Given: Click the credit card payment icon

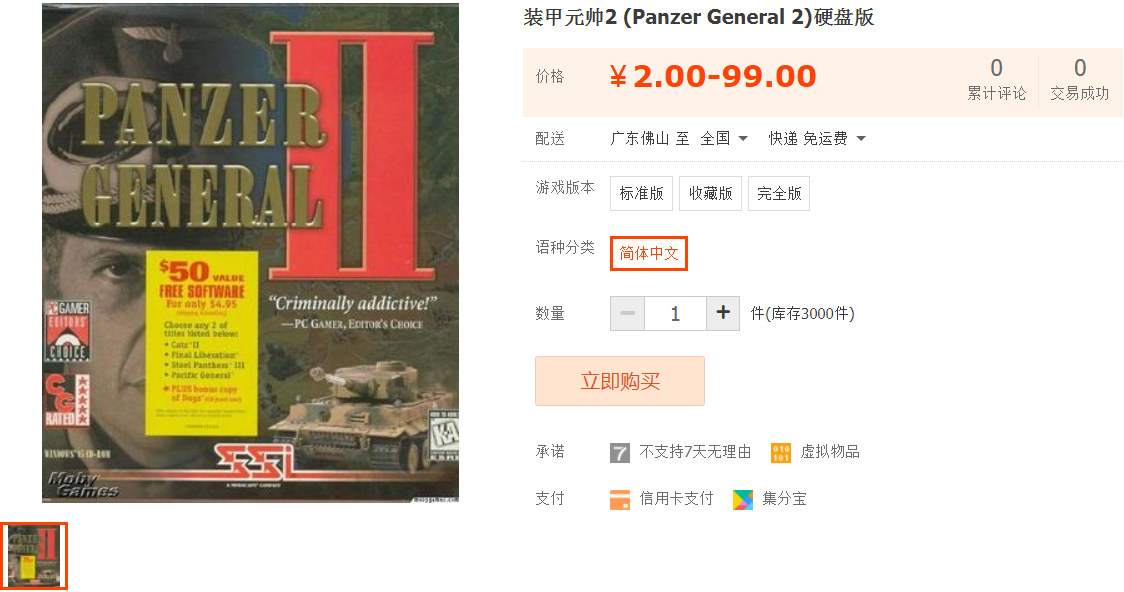Looking at the screenshot, I should click(x=620, y=500).
